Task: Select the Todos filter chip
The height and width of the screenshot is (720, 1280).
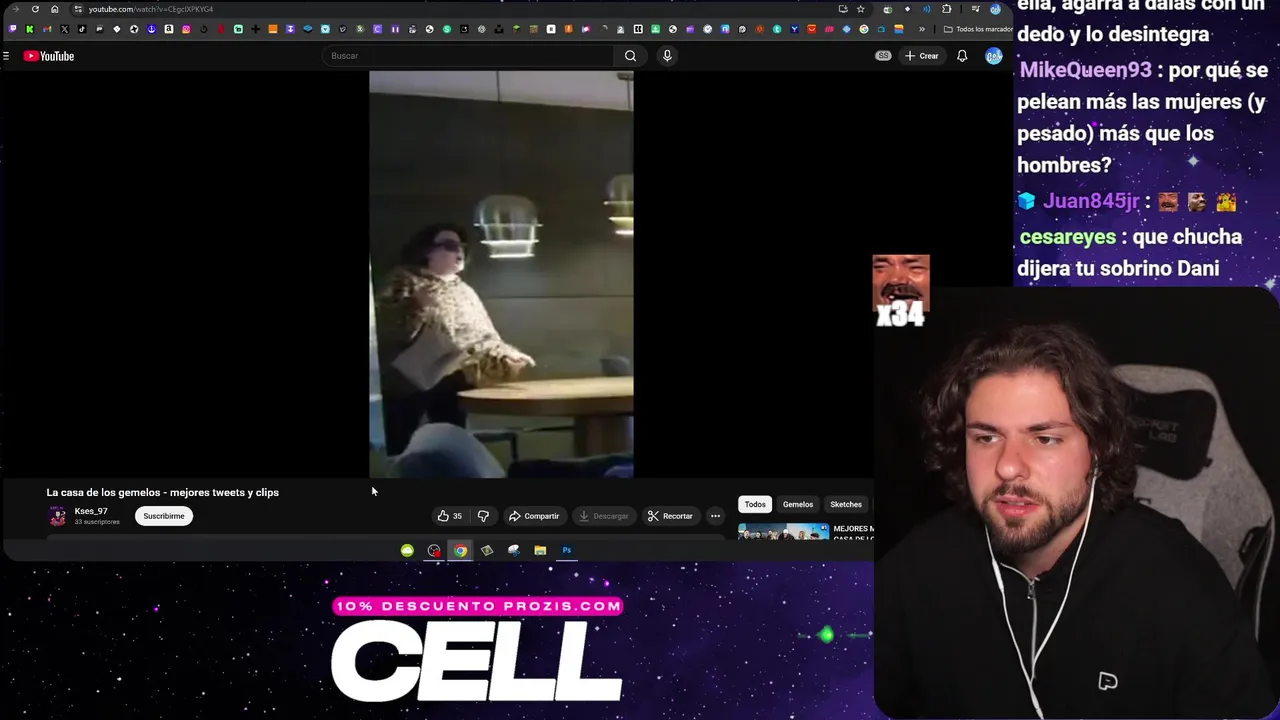Action: (755, 504)
